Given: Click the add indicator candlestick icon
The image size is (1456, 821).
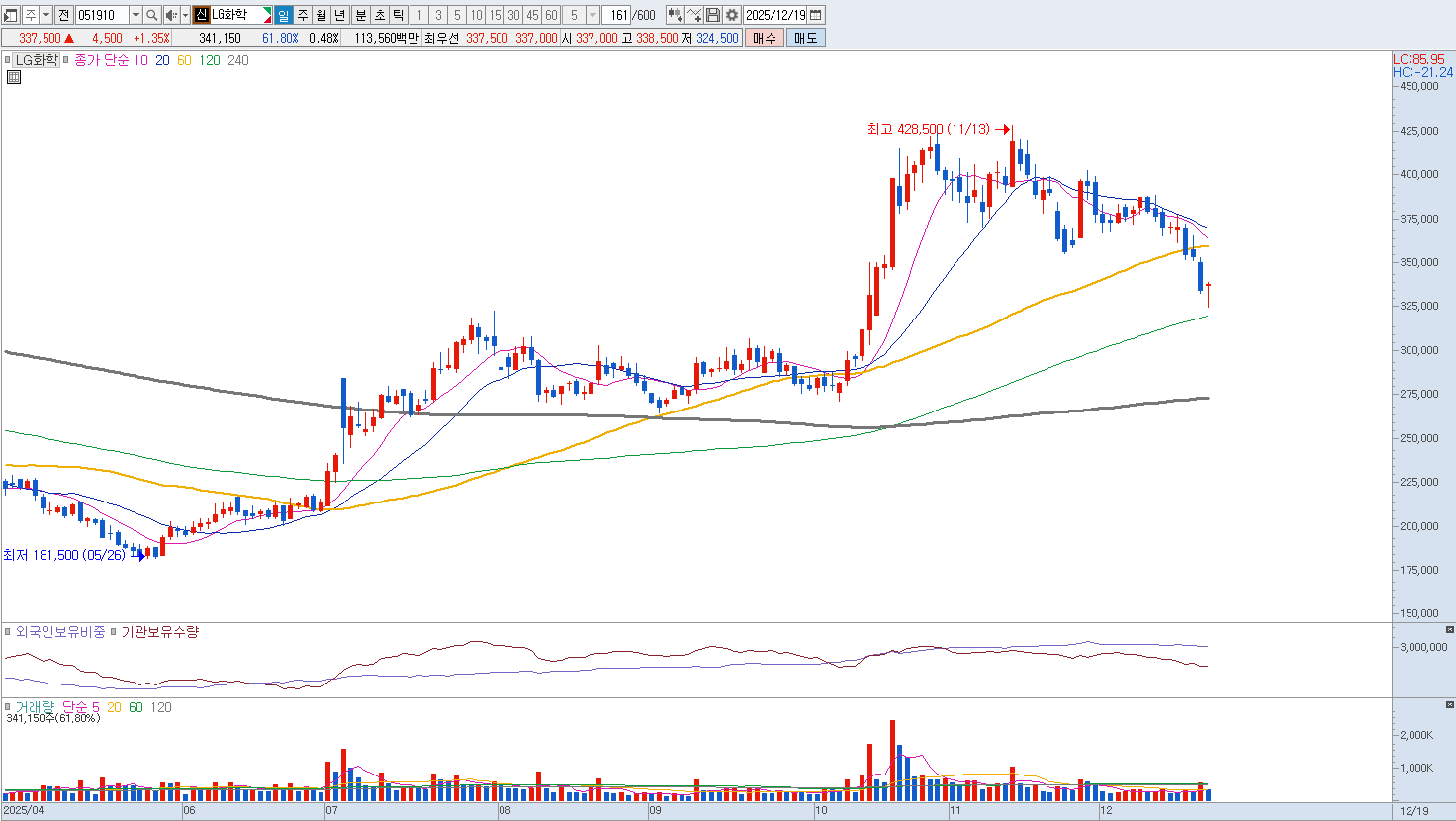Looking at the screenshot, I should [x=675, y=15].
